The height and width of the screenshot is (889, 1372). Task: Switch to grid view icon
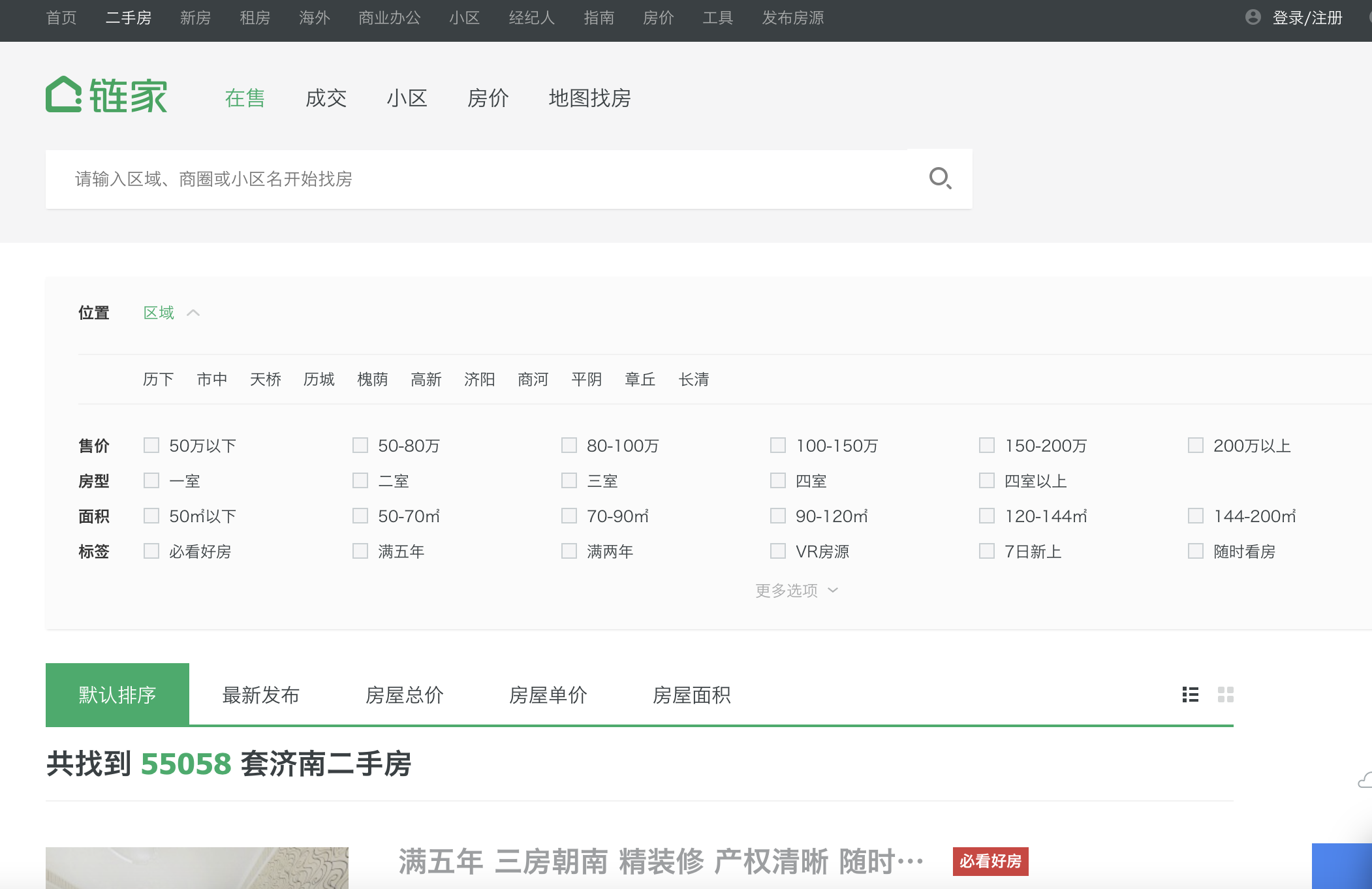[x=1226, y=694]
